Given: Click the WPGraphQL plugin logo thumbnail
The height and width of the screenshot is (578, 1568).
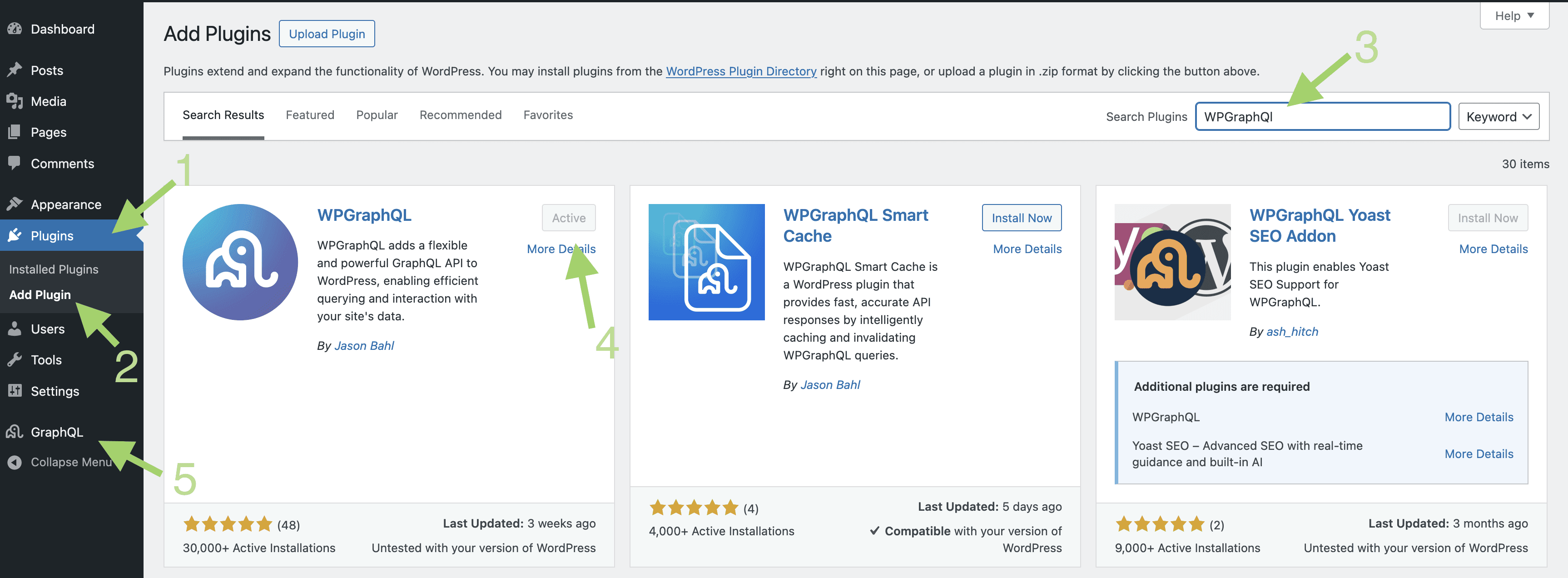Looking at the screenshot, I should (x=240, y=262).
